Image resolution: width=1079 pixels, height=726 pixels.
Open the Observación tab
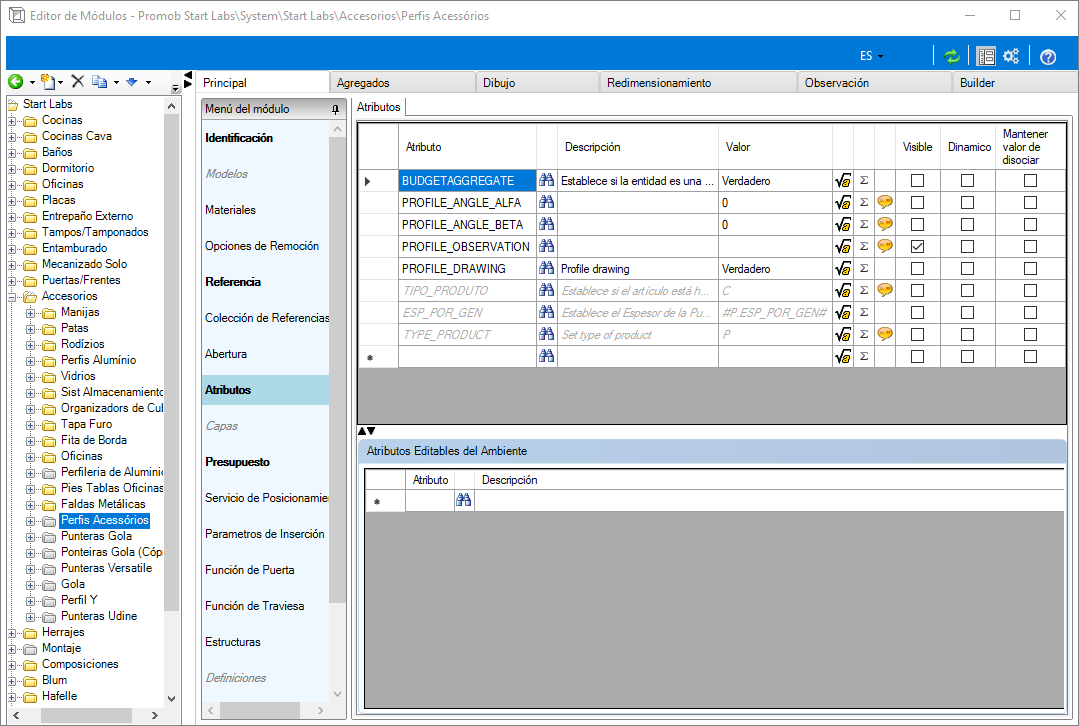point(875,83)
